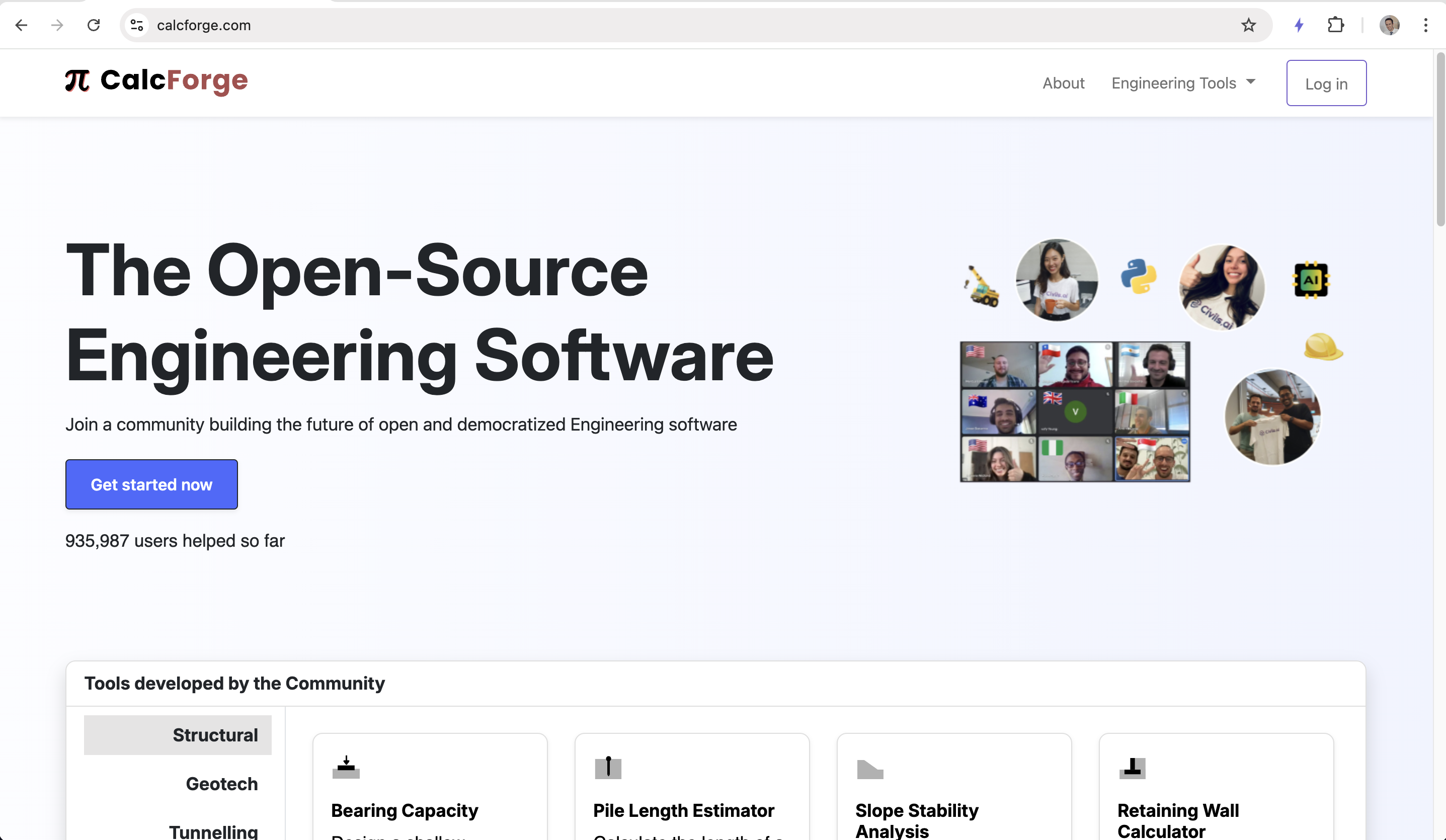Open the Chrome profile avatar

pos(1389,25)
